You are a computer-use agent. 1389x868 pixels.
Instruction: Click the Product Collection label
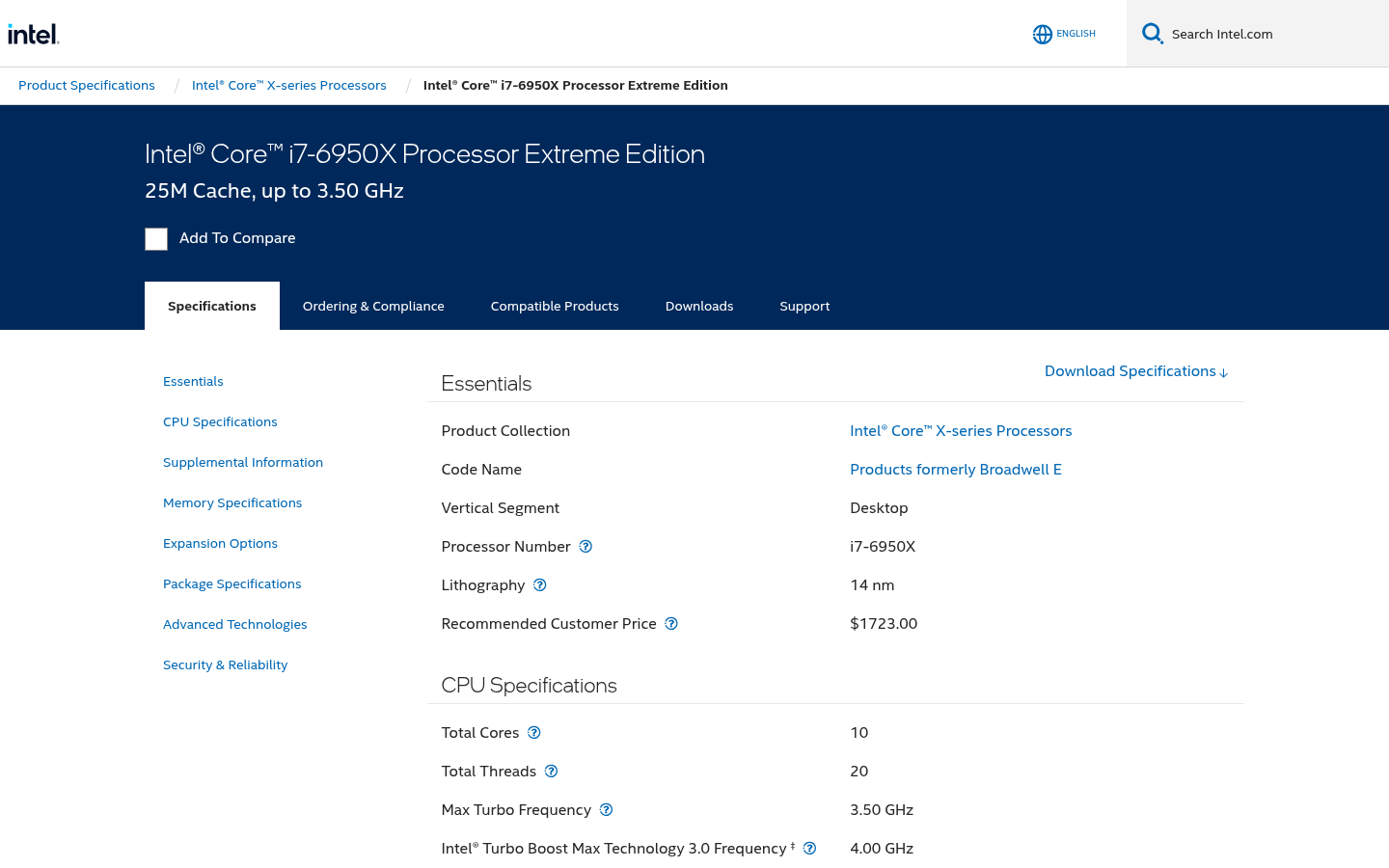505,431
